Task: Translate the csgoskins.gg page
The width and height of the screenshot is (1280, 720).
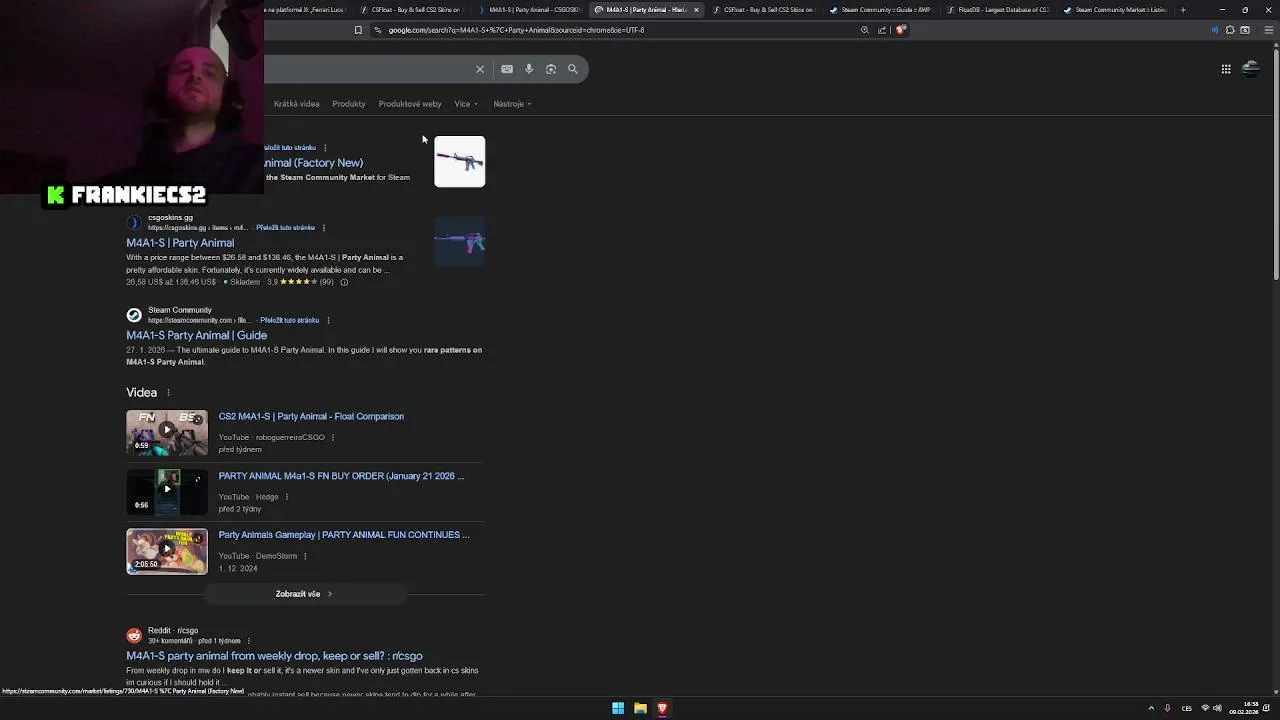Action: coord(285,228)
